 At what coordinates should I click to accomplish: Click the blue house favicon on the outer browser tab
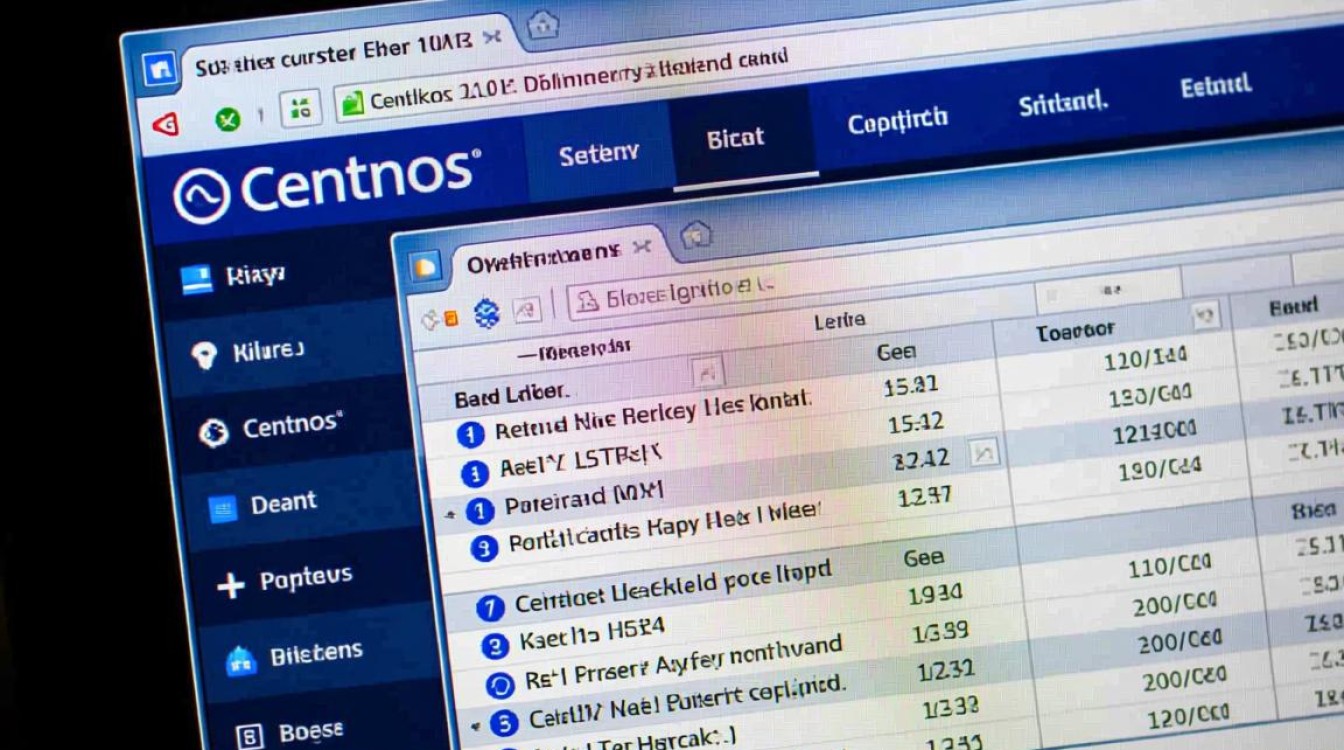(x=161, y=70)
